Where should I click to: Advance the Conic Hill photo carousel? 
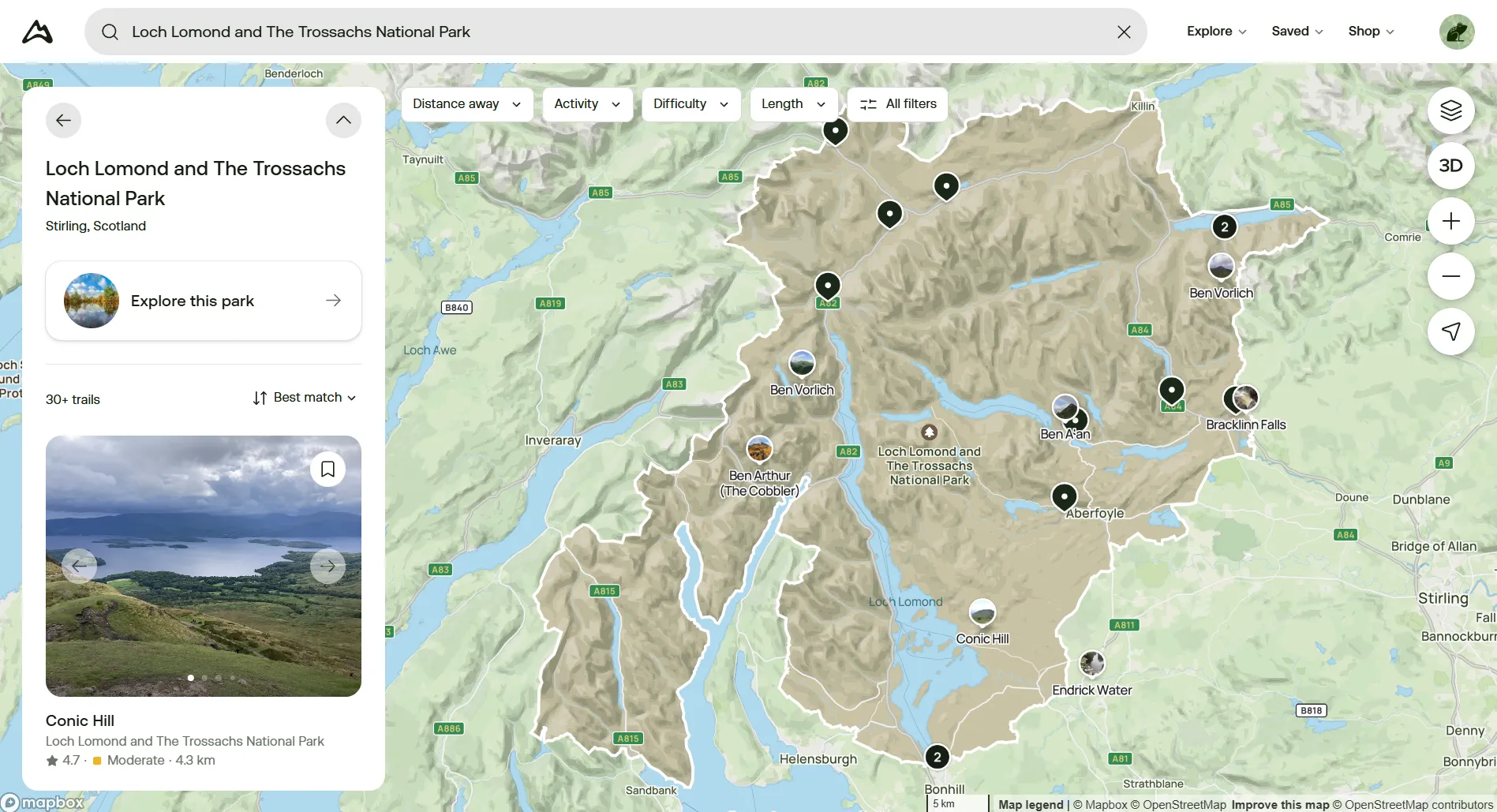327,565
